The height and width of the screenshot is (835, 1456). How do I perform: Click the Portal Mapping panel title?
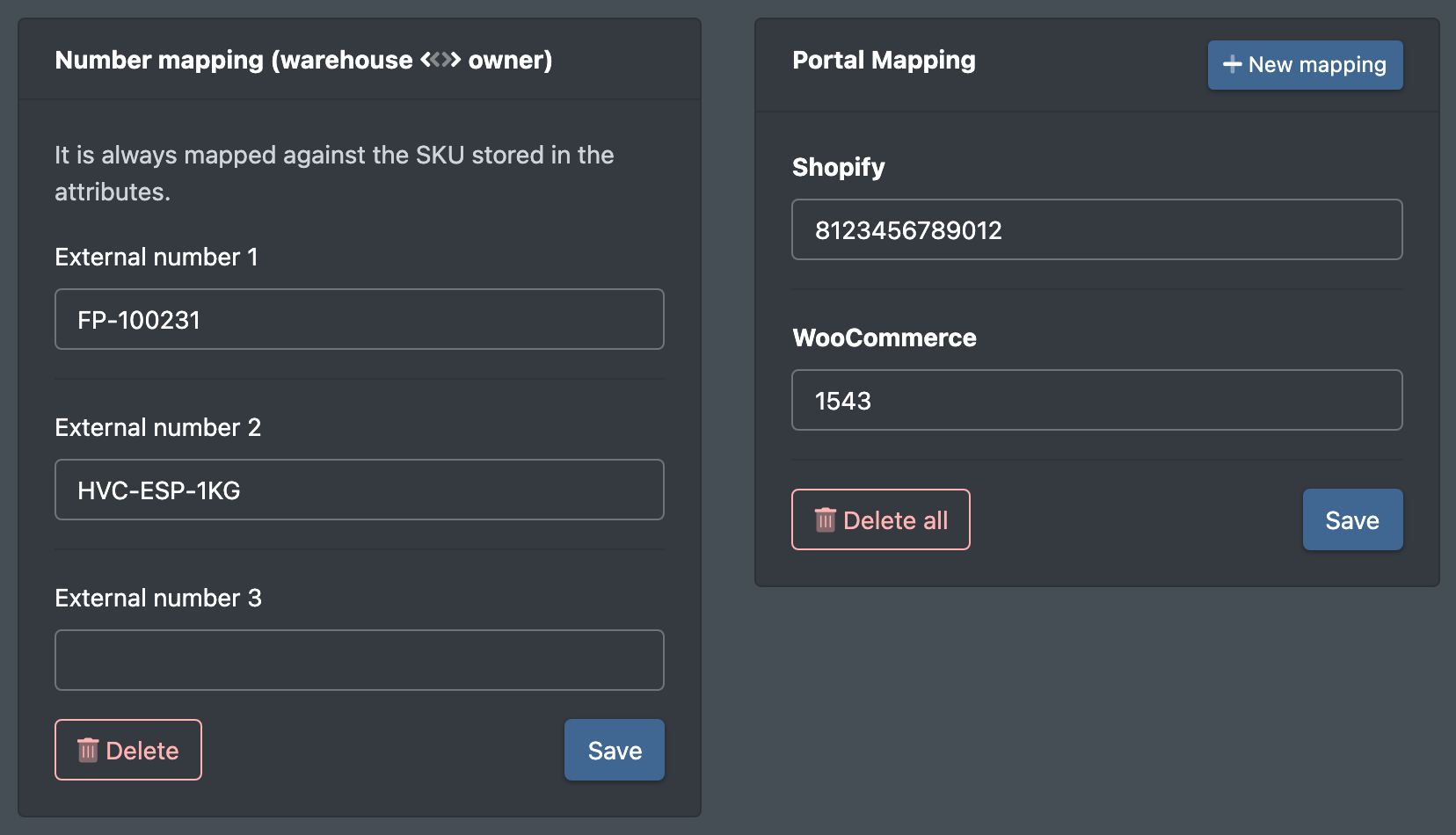(884, 60)
